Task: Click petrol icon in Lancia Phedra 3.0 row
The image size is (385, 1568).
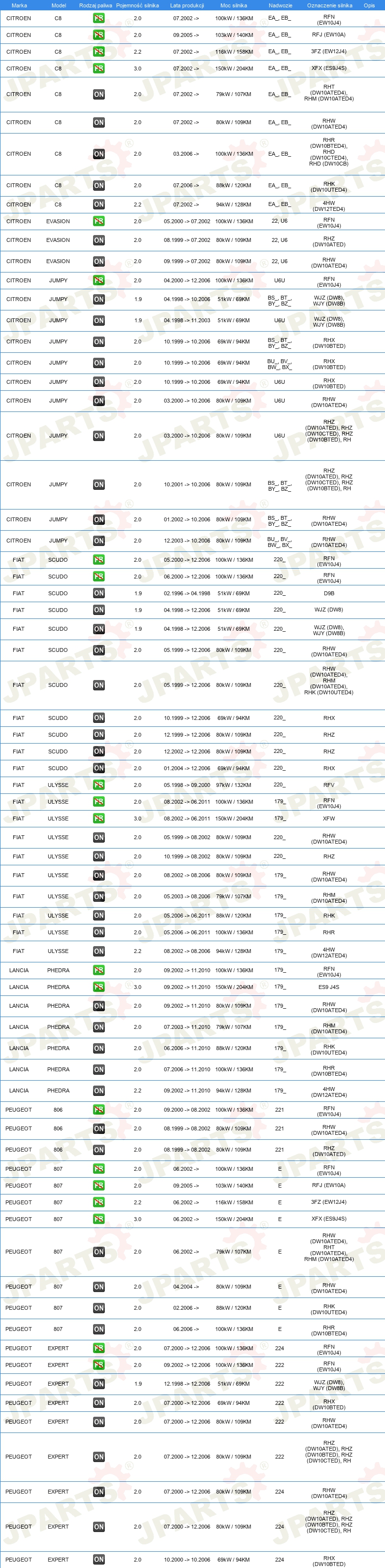Action: [98, 987]
